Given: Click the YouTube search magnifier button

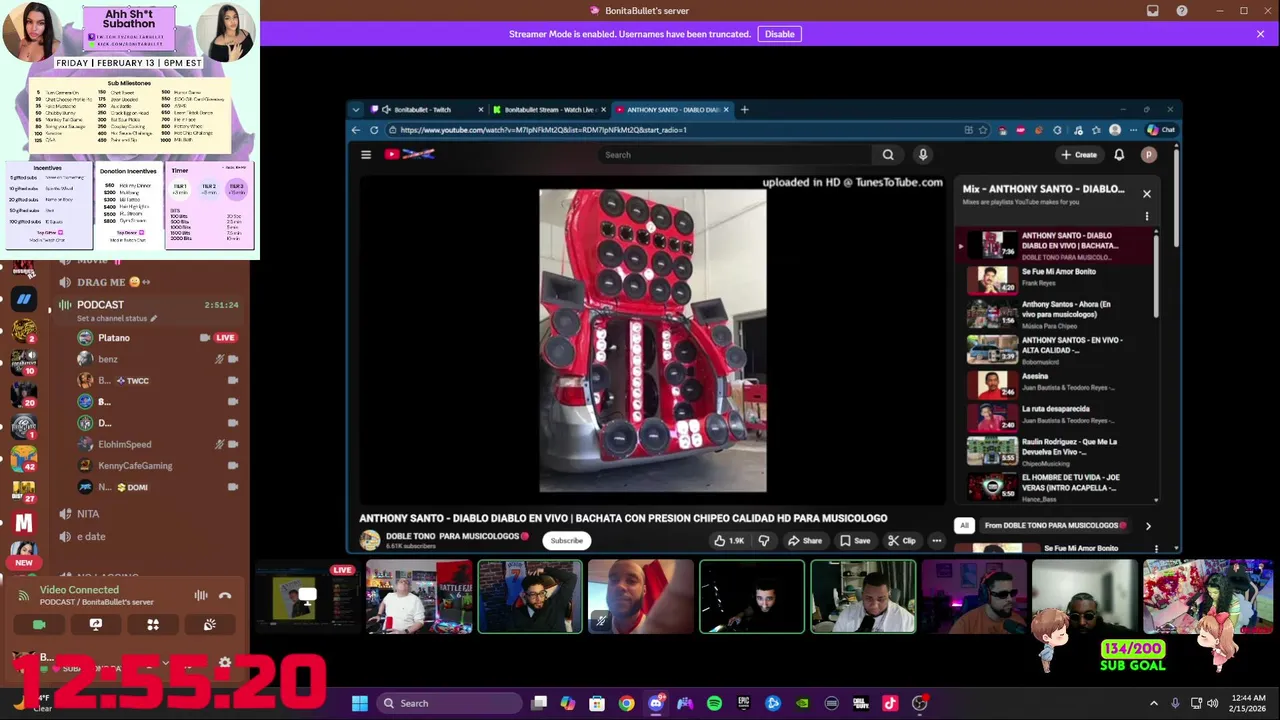Looking at the screenshot, I should coord(888,155).
